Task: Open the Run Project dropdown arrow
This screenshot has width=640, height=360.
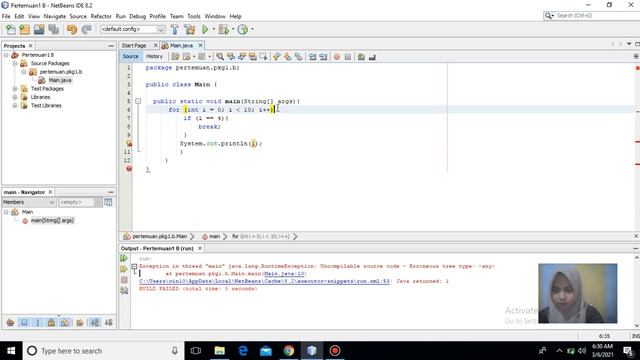Action: click(213, 29)
